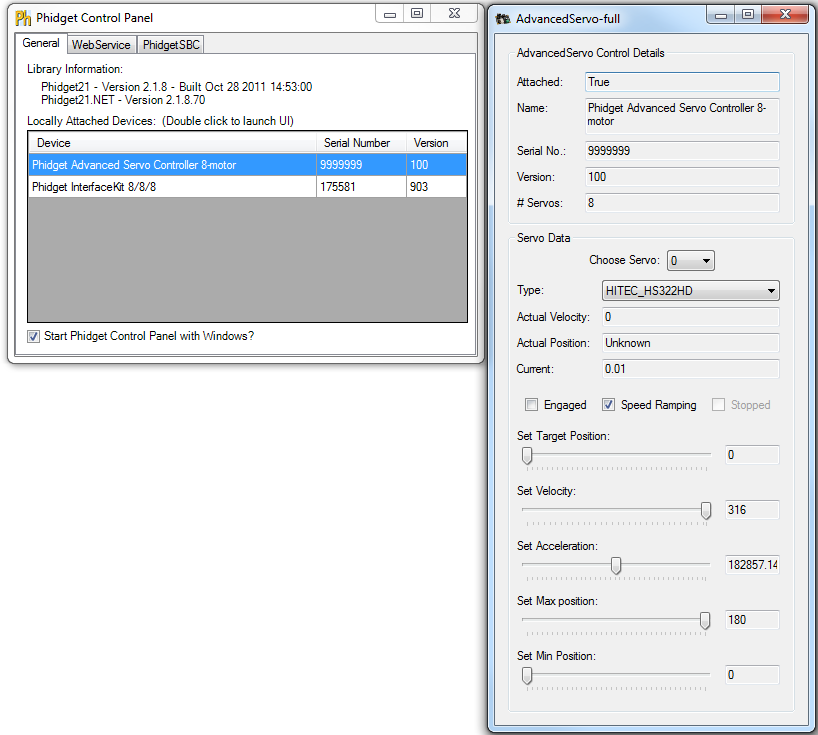Click the Actual Velocity field

[x=691, y=317]
